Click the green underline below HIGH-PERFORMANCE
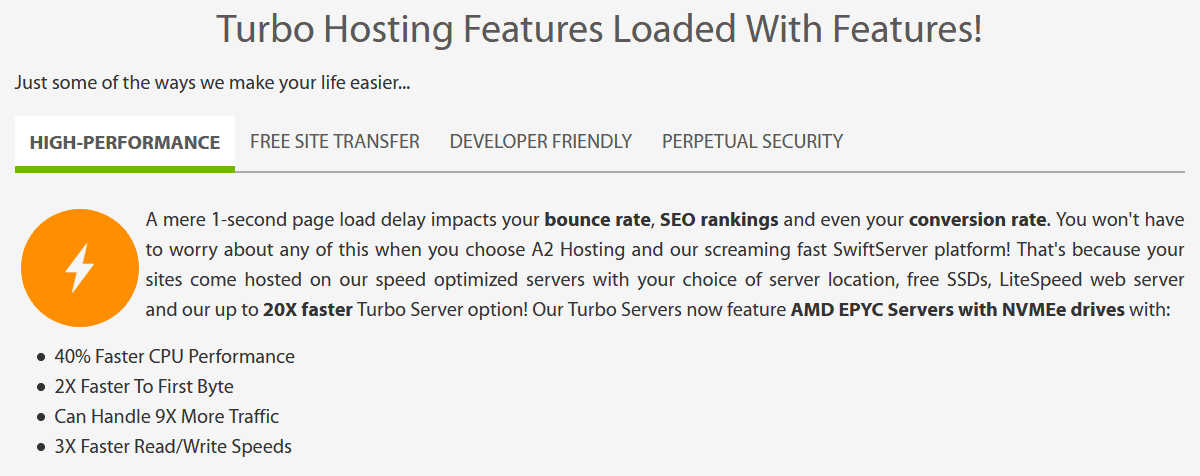 coord(125,169)
